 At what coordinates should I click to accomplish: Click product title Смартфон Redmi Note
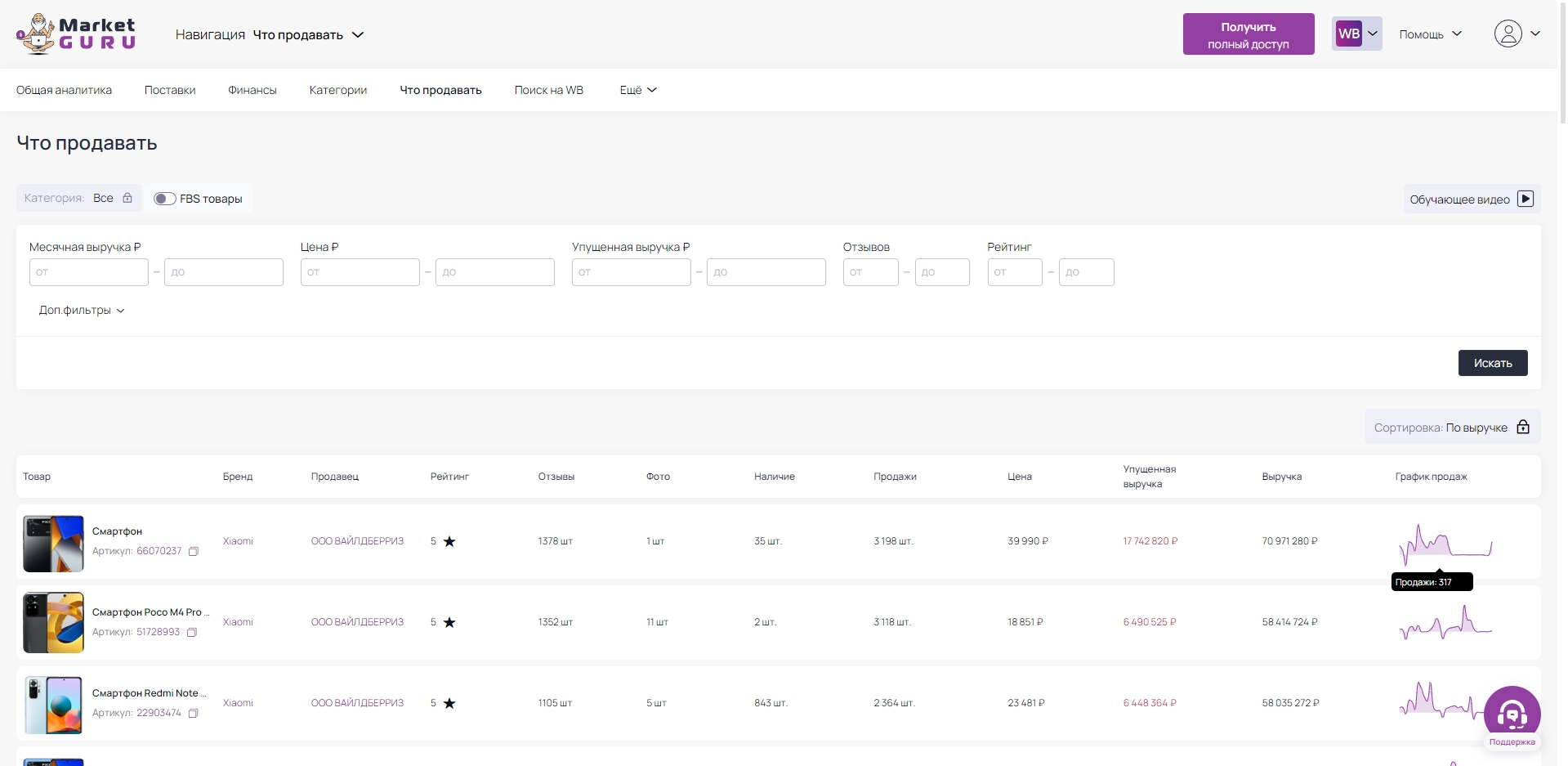pos(149,693)
